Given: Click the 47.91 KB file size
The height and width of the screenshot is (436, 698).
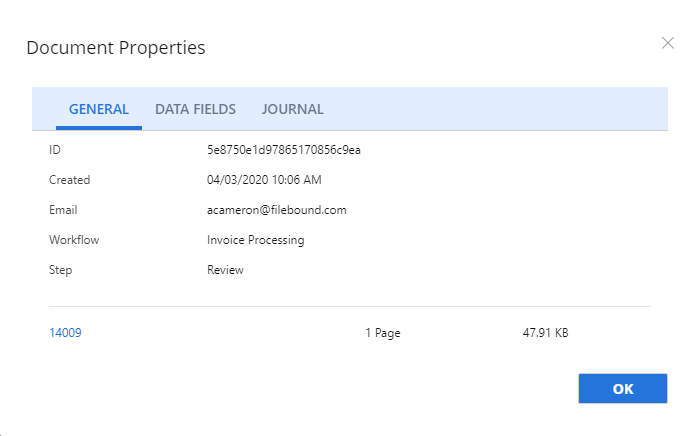Looking at the screenshot, I should tap(539, 333).
